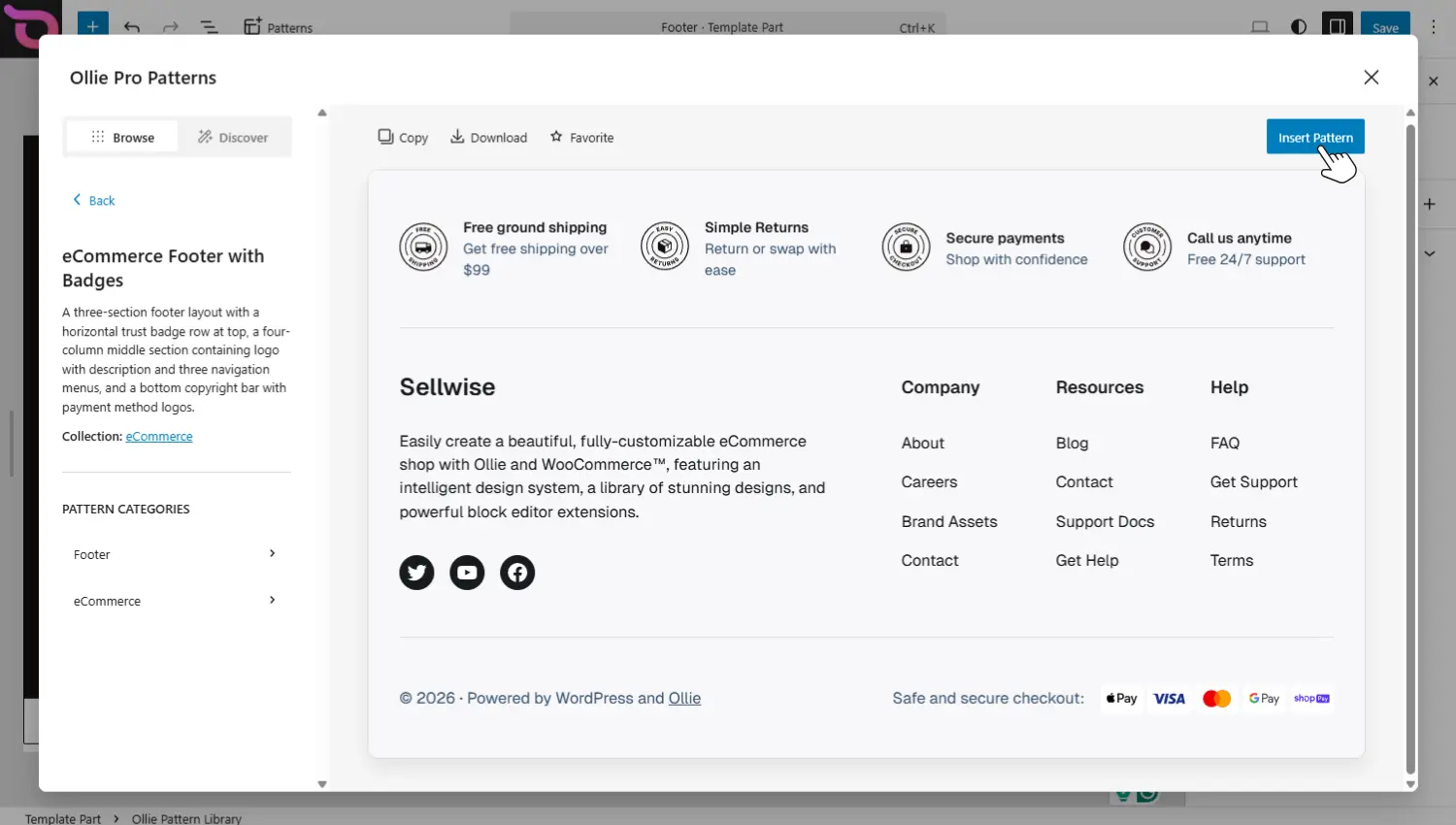Expand the chevron in editor right sidebar
Image resolution: width=1456 pixels, height=825 pixels.
pos(1430,253)
